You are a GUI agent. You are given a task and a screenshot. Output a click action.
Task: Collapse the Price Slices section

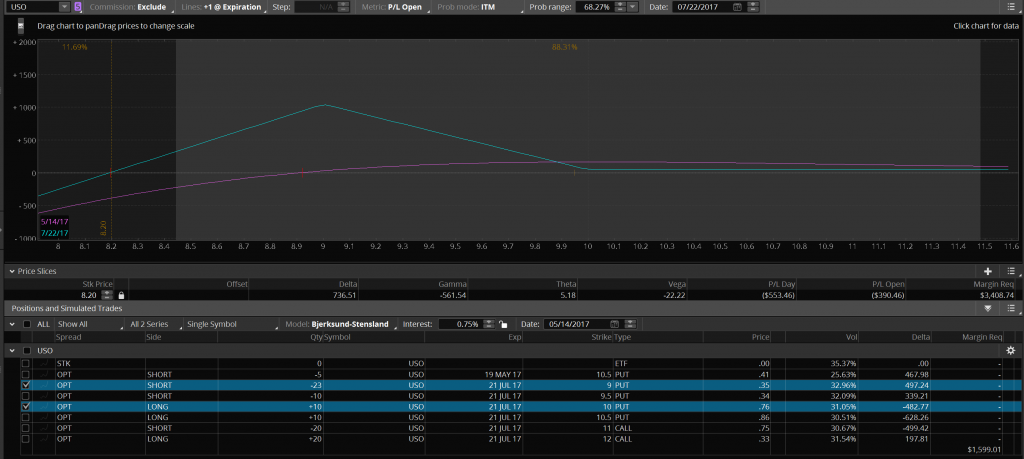[11, 271]
